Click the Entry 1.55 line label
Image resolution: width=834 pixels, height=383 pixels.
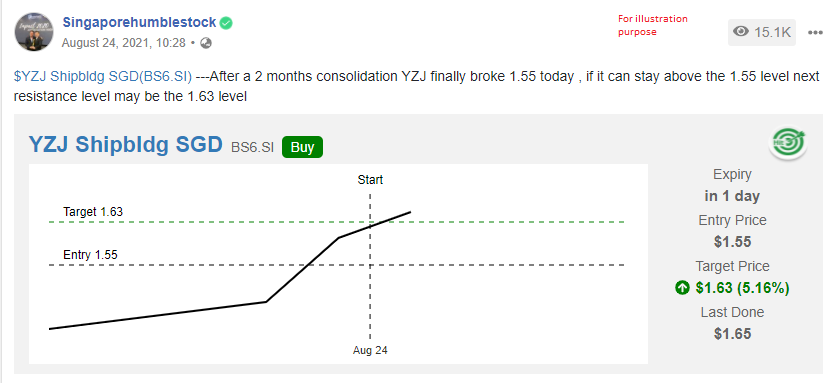click(90, 255)
